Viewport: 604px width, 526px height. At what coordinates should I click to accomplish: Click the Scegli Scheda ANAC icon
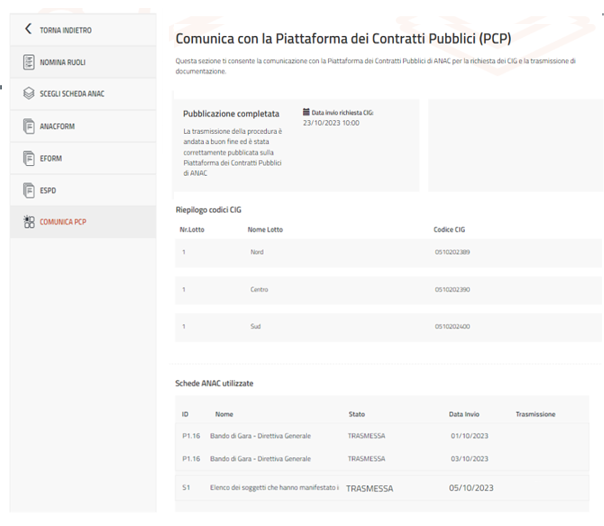point(28,94)
